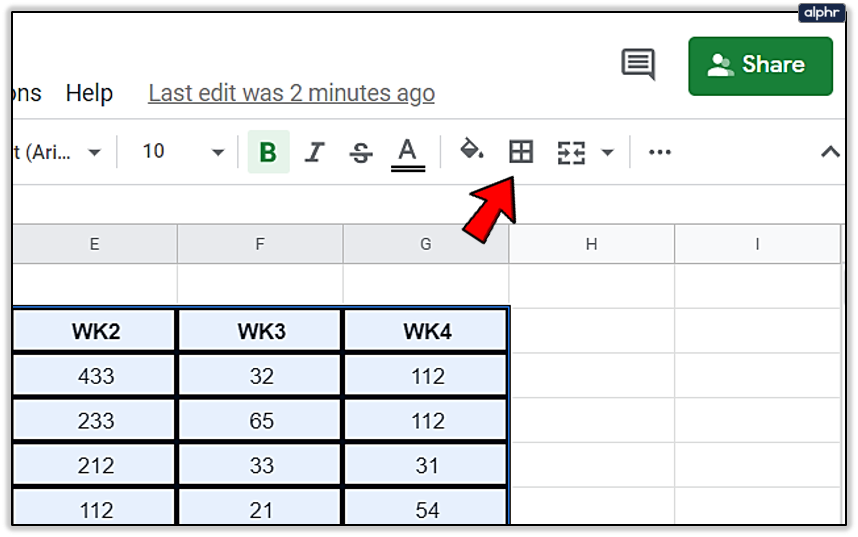Select column F header
The image size is (858, 537).
260,244
